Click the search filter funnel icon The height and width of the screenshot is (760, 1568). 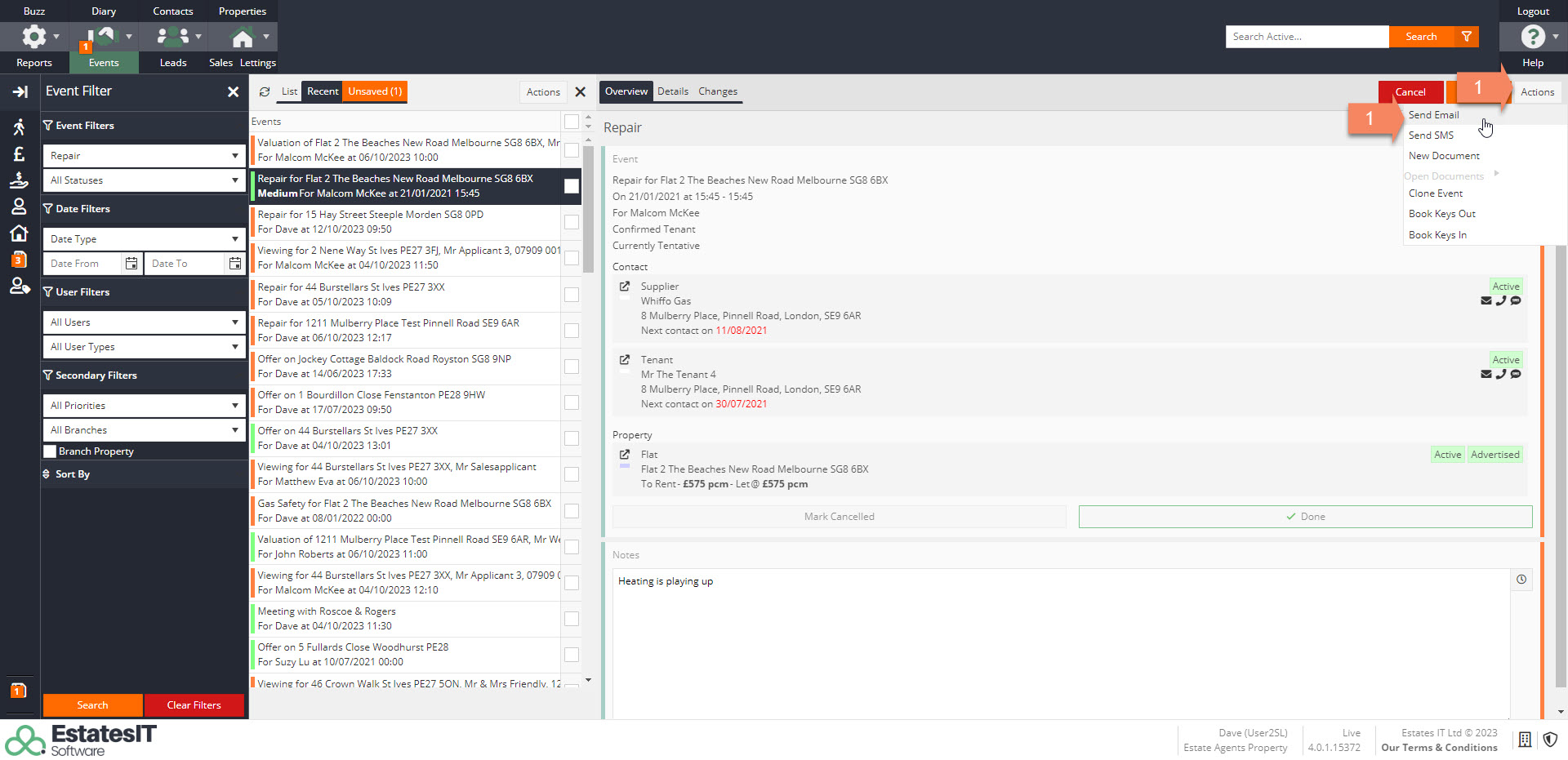click(1467, 37)
